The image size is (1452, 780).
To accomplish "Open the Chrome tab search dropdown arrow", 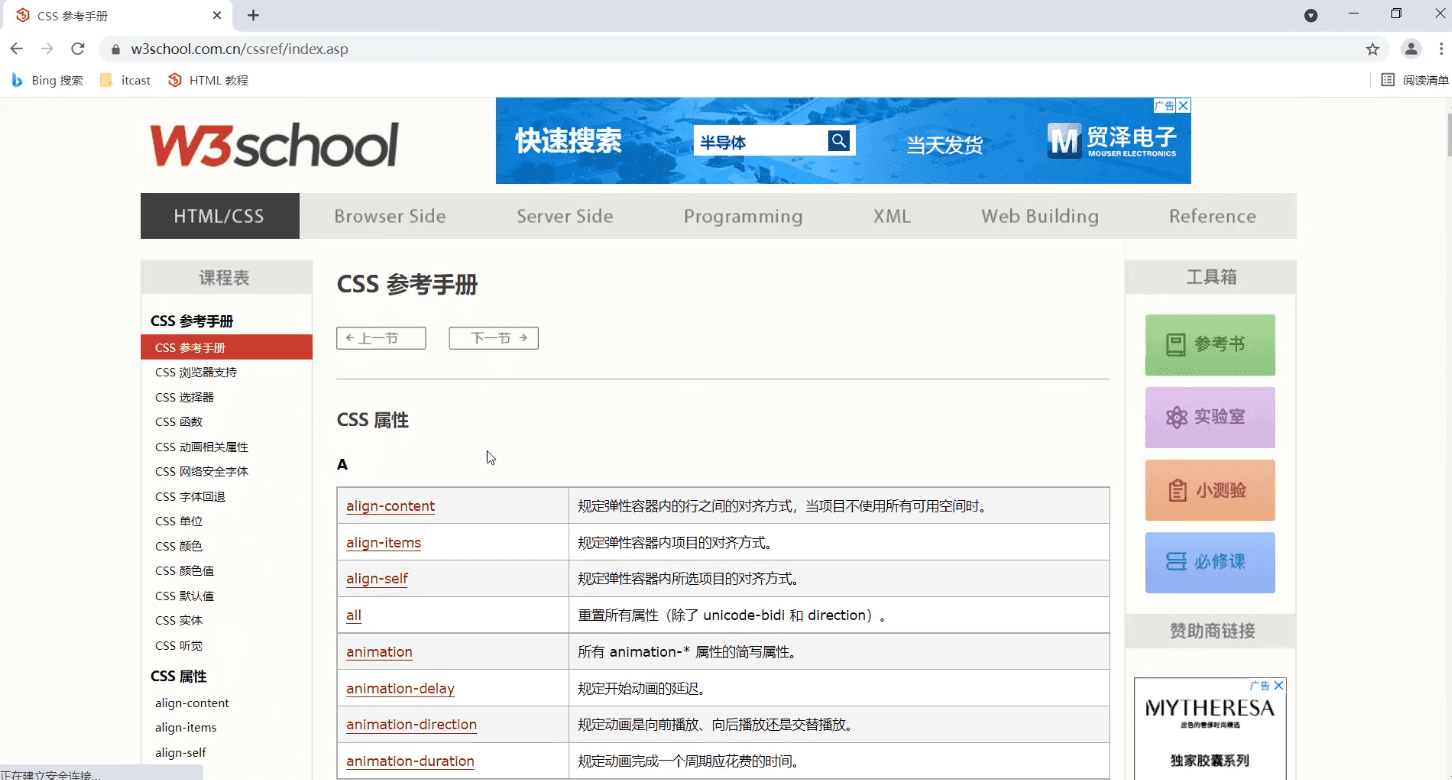I will coord(1311,15).
